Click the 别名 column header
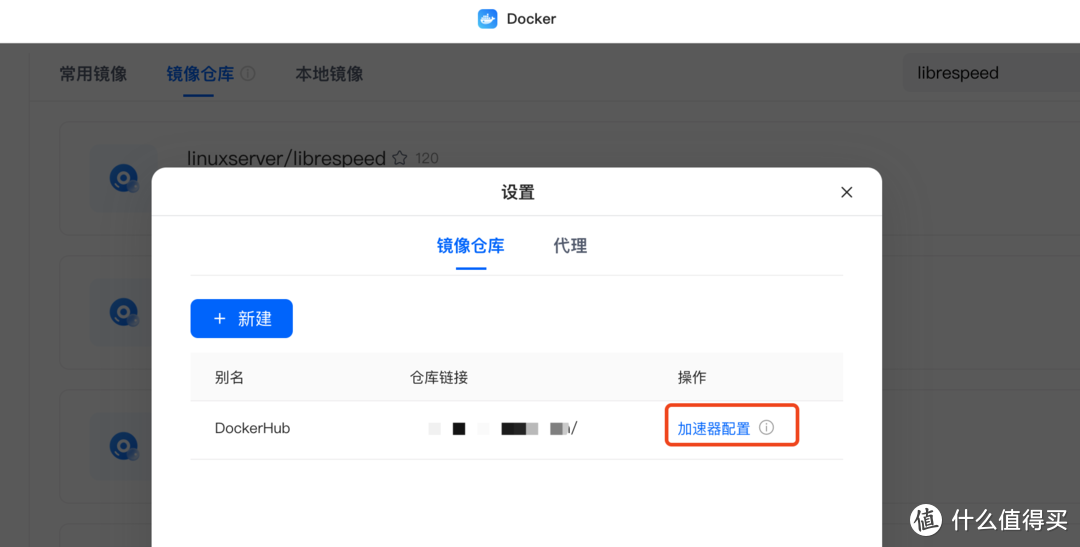 pos(229,378)
